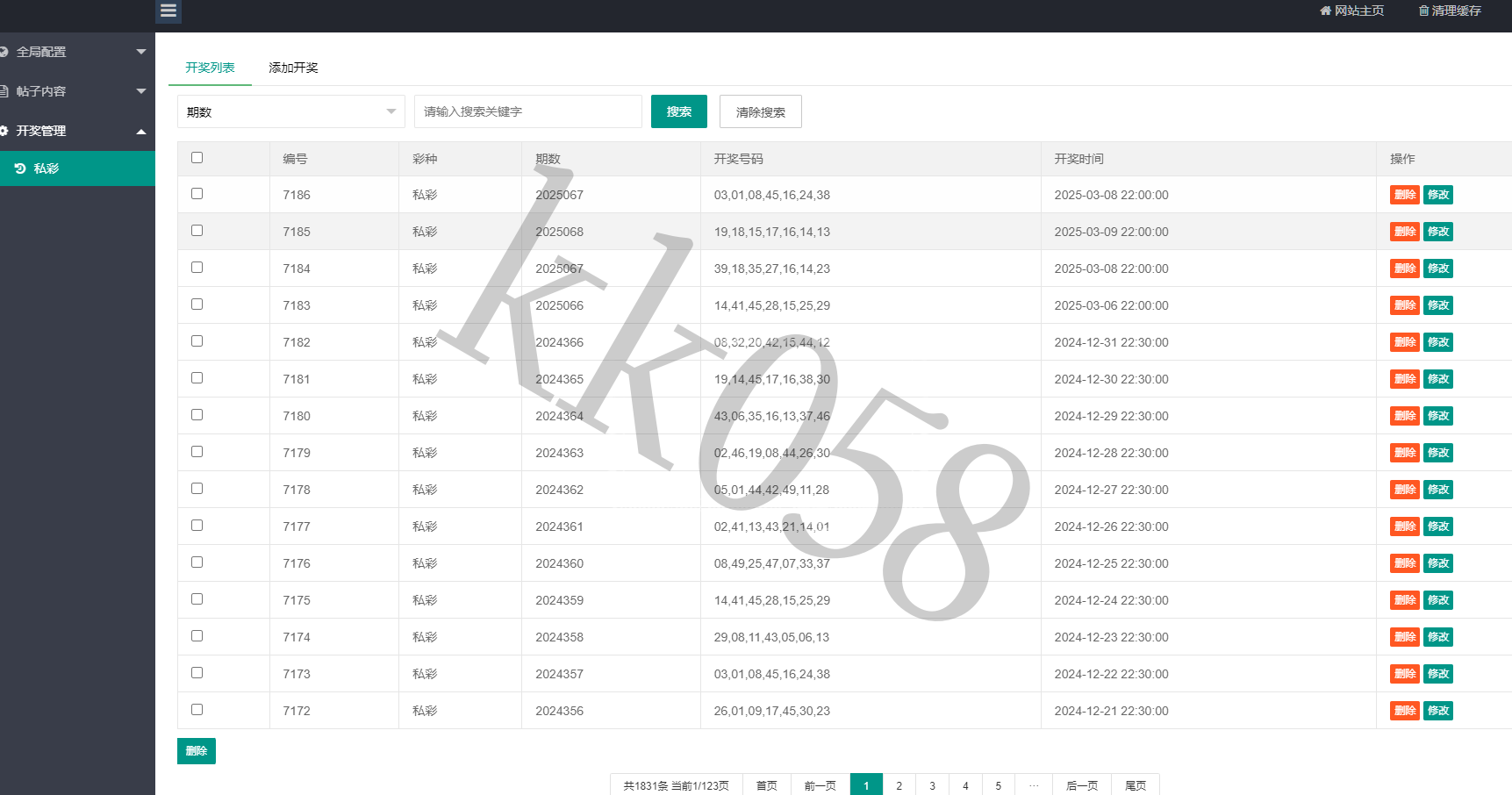Viewport: 1512px width, 795px height.
Task: Click the 开奖号码 column header
Action: click(739, 159)
